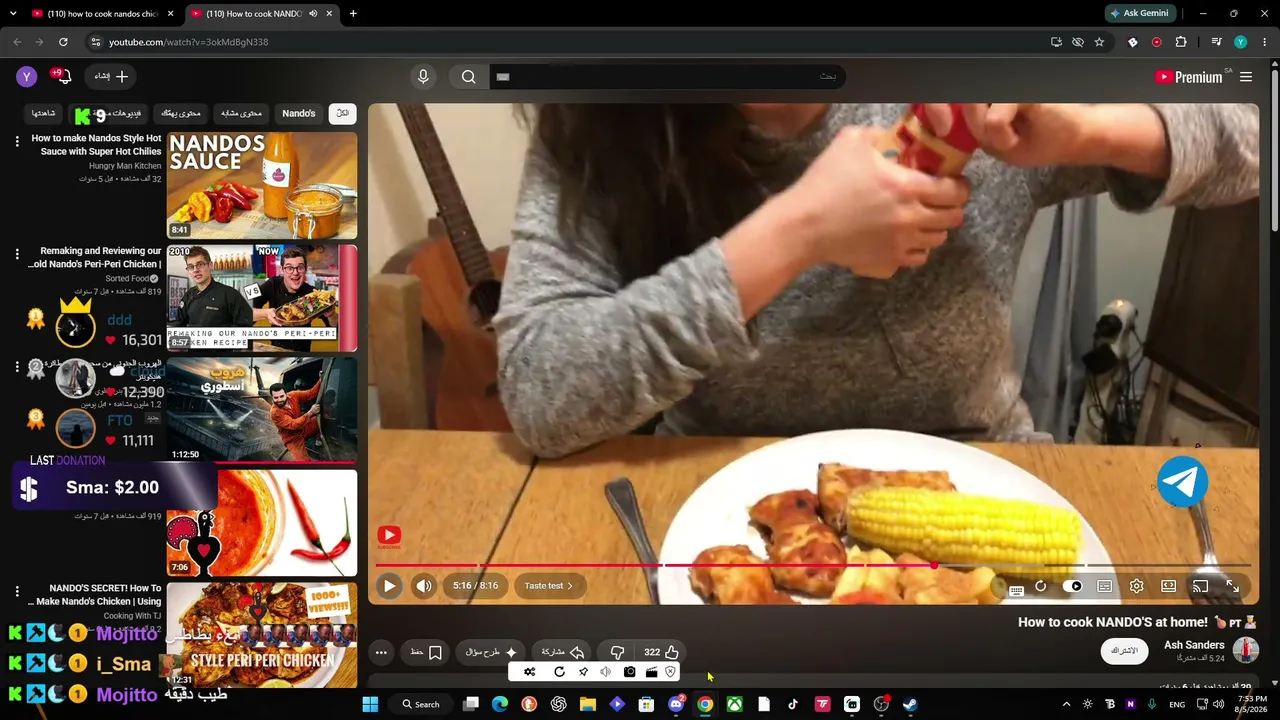Toggle subtitles in the video player
1280x720 pixels.
(x=1104, y=586)
